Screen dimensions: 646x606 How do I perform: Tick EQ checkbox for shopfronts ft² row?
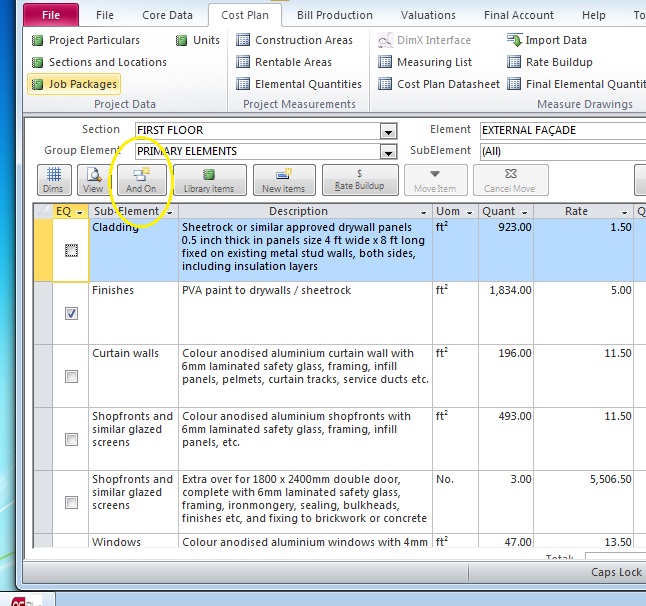pos(71,440)
